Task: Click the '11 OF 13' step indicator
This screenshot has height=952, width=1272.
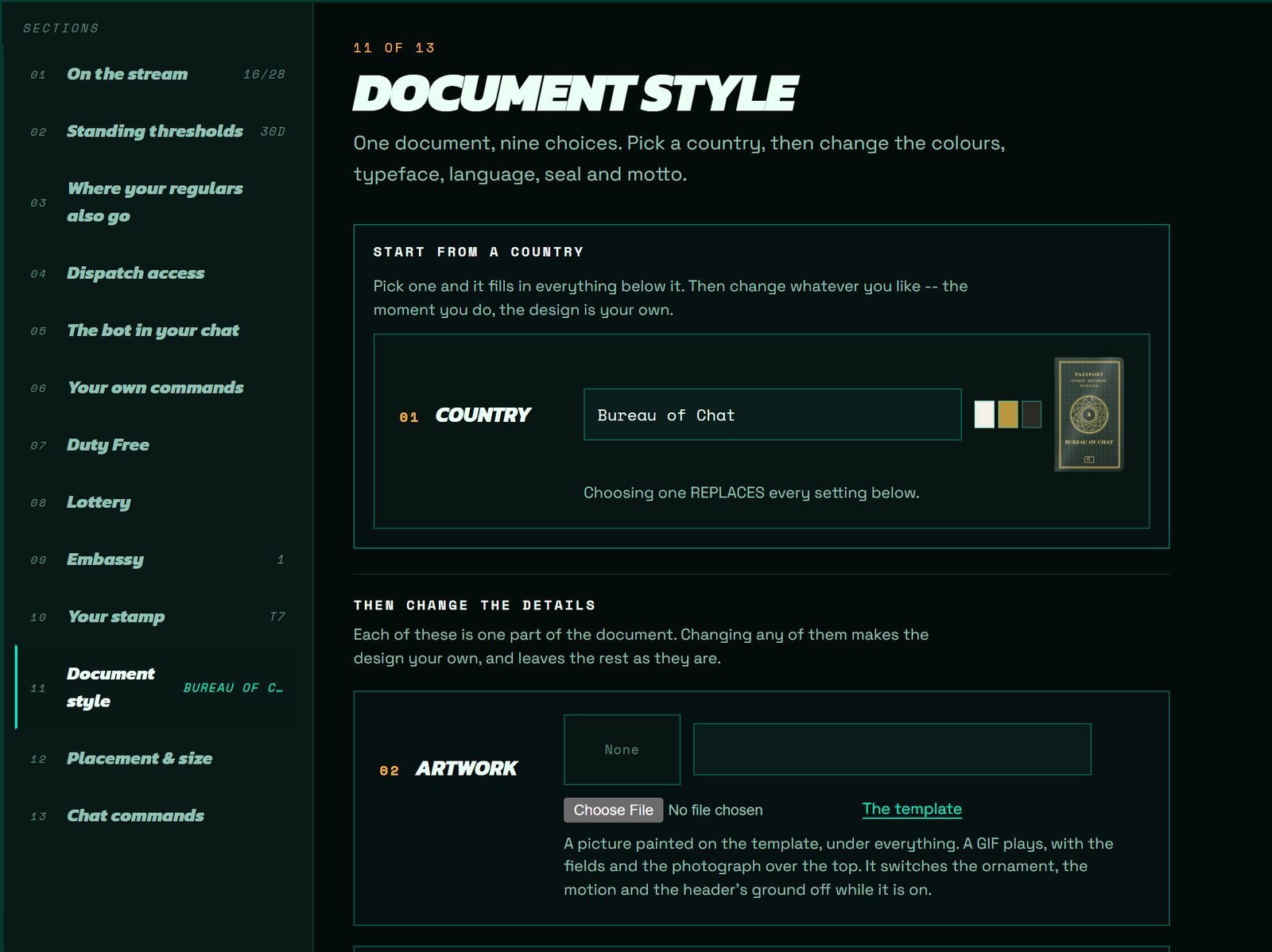Action: pos(394,48)
